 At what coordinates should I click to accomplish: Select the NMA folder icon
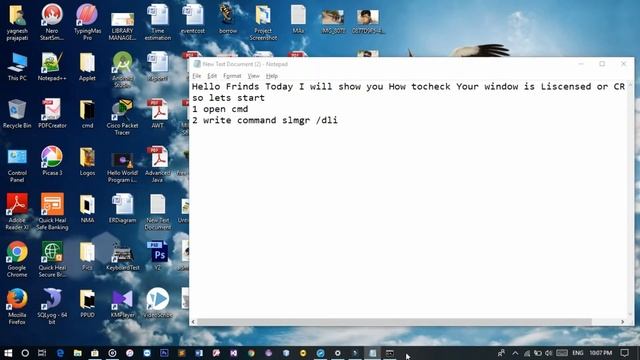87,209
